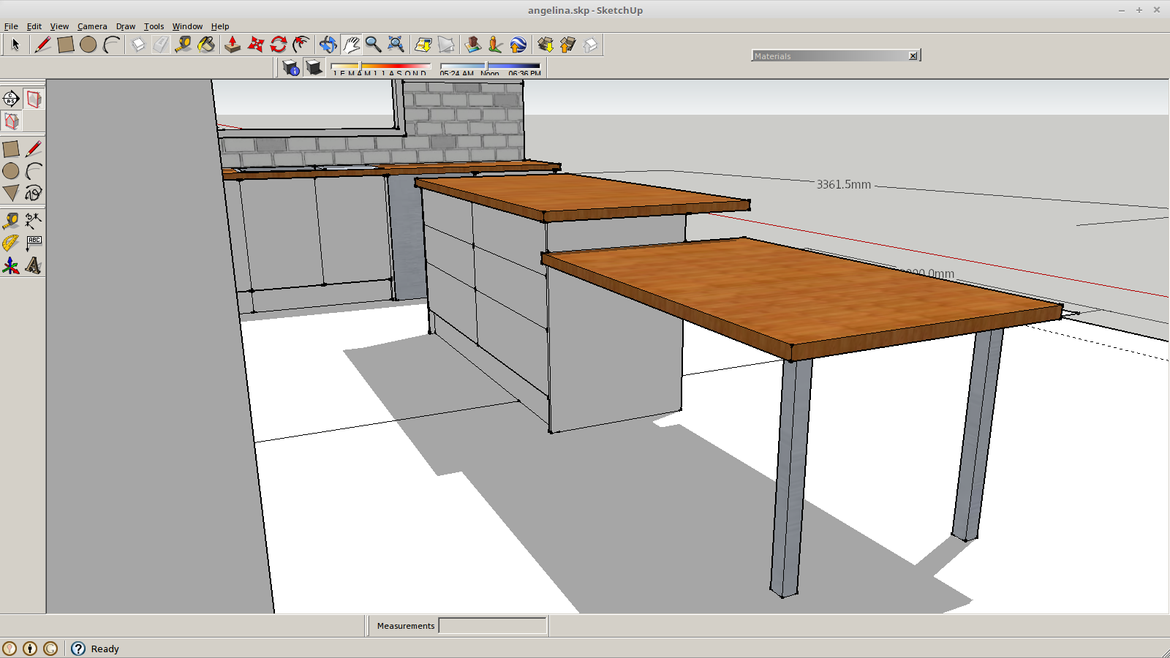1170x658 pixels.
Task: Pick the 3D Text tool
Action: [34, 266]
